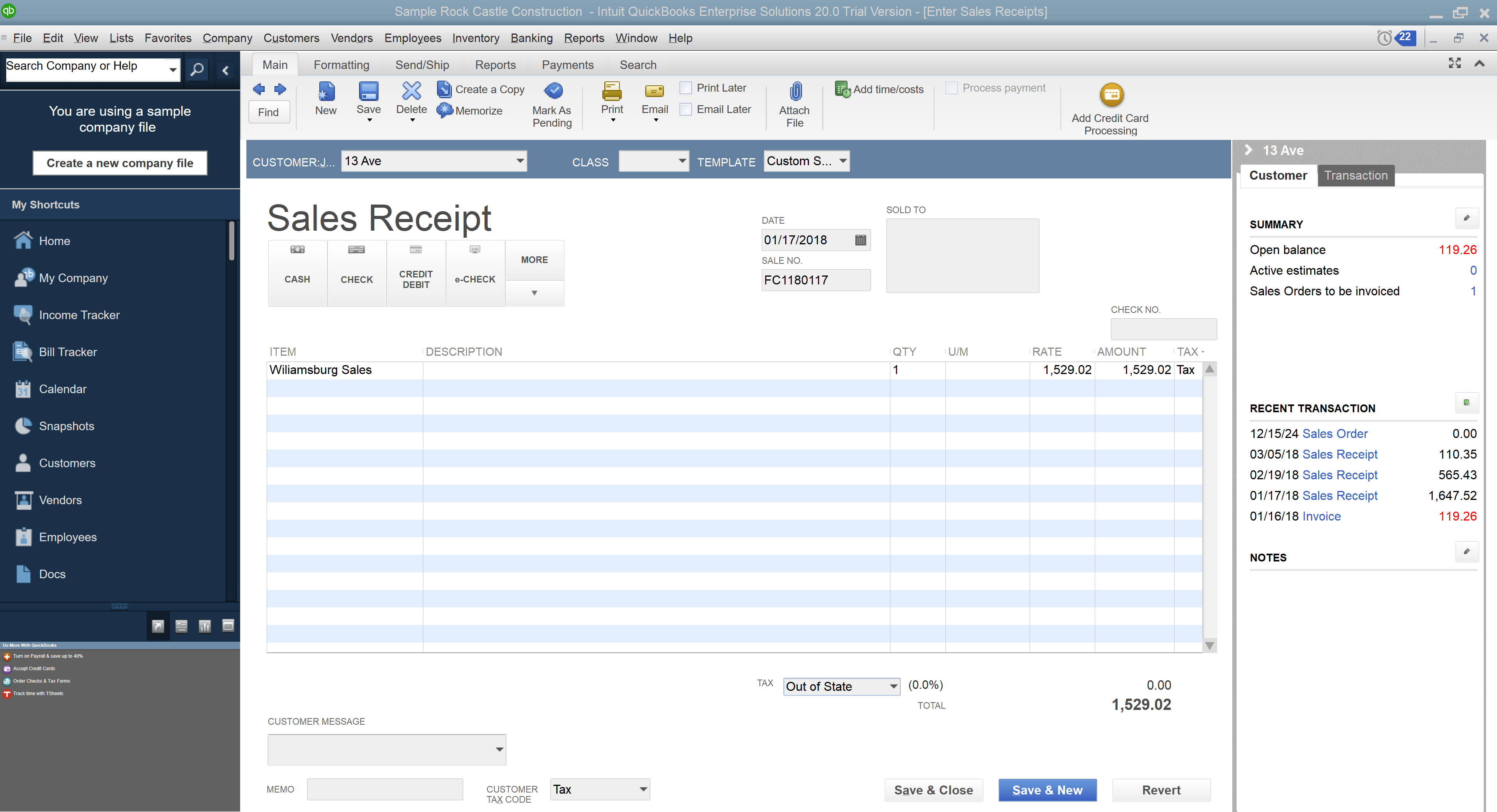The image size is (1497, 812).
Task: Click the Revert button
Action: (1161, 790)
